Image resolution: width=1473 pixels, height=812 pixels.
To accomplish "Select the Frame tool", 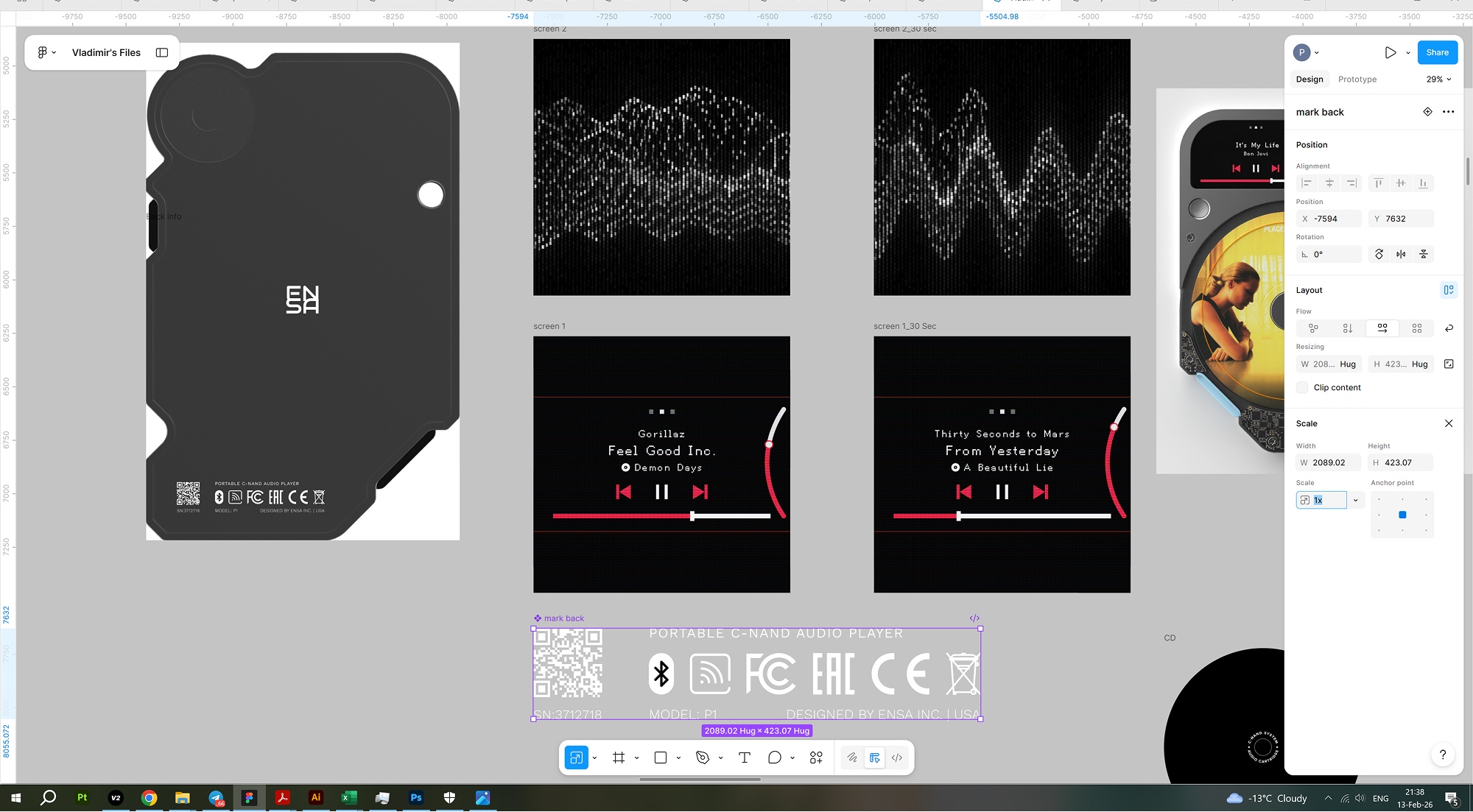I will point(619,758).
